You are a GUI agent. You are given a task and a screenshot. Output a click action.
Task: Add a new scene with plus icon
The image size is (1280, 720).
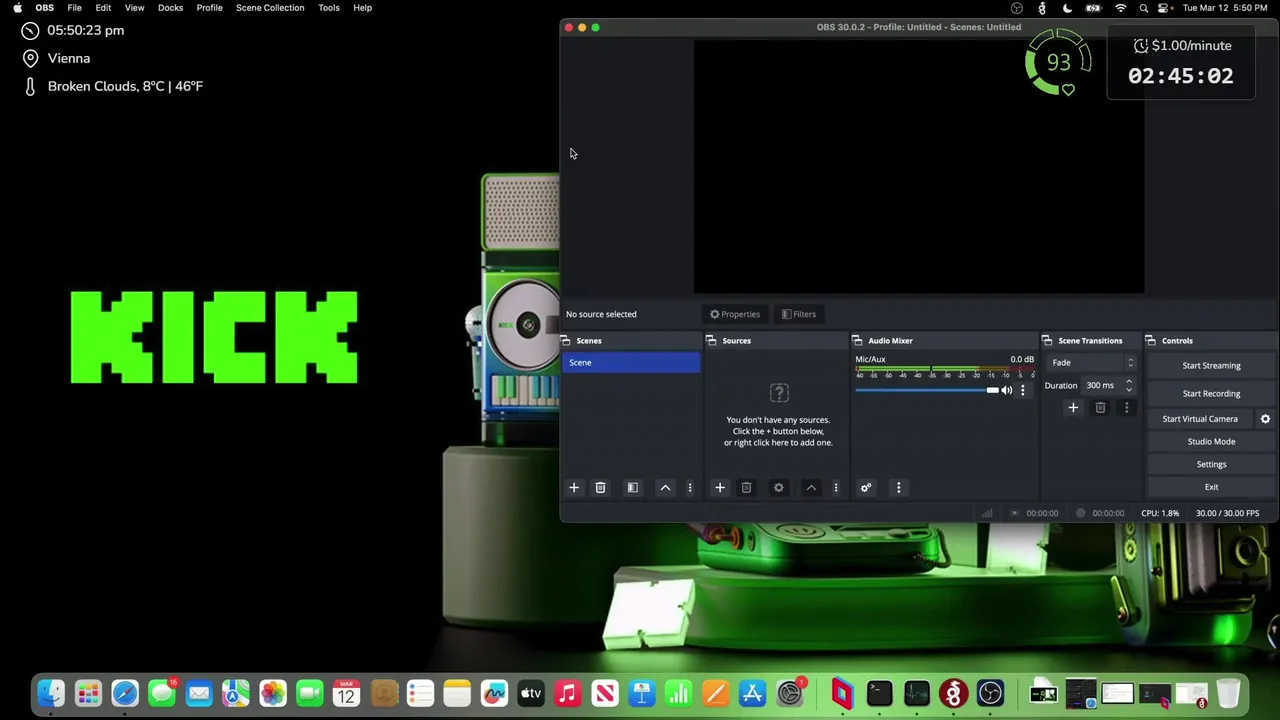click(574, 488)
